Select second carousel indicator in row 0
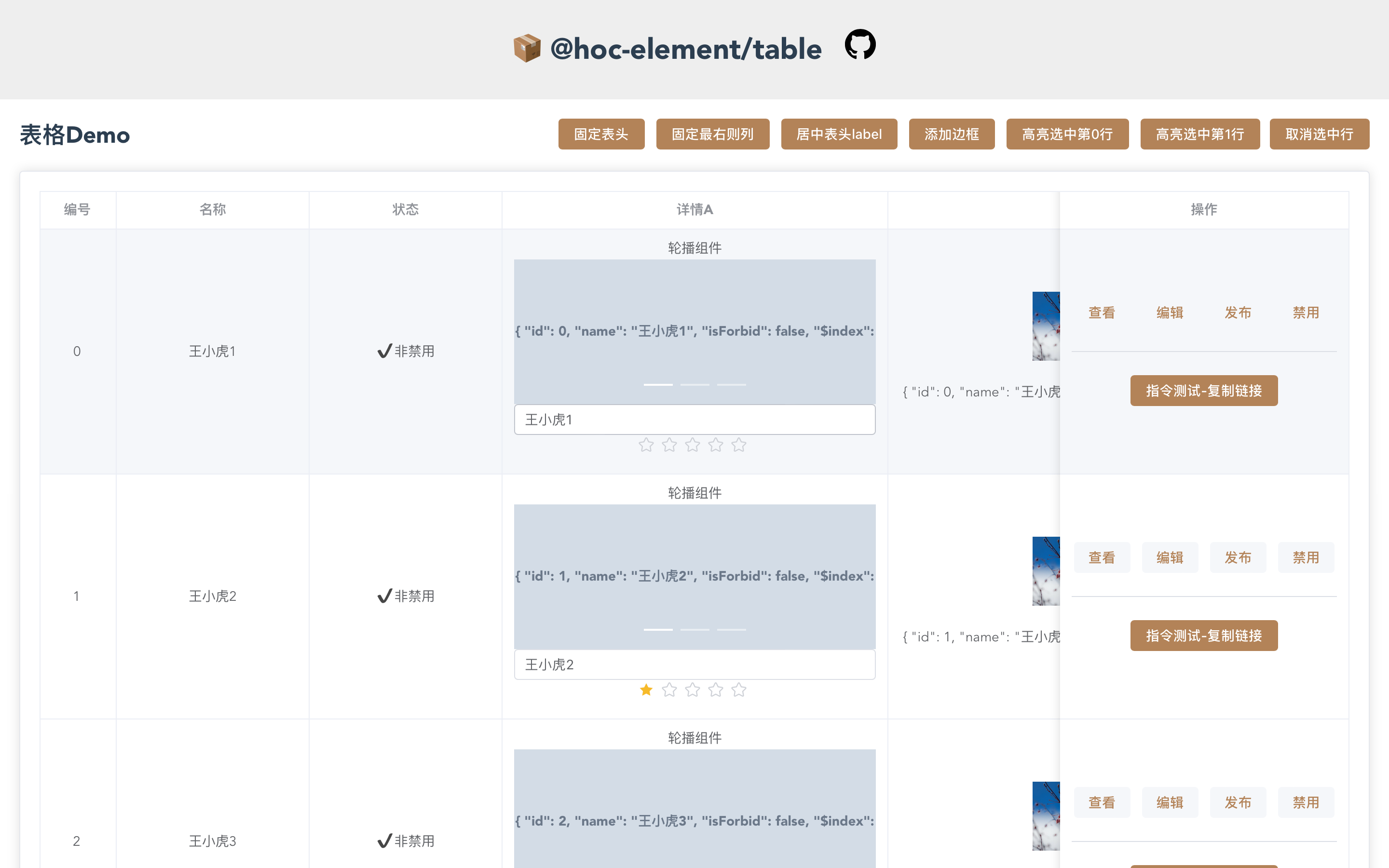This screenshot has height=868, width=1389. 694,384
